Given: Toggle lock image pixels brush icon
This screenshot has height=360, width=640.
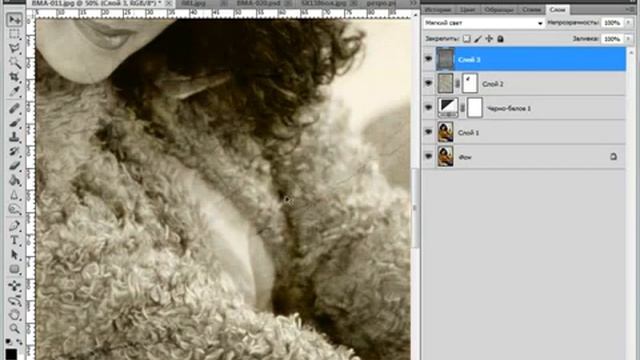Looking at the screenshot, I should (478, 39).
